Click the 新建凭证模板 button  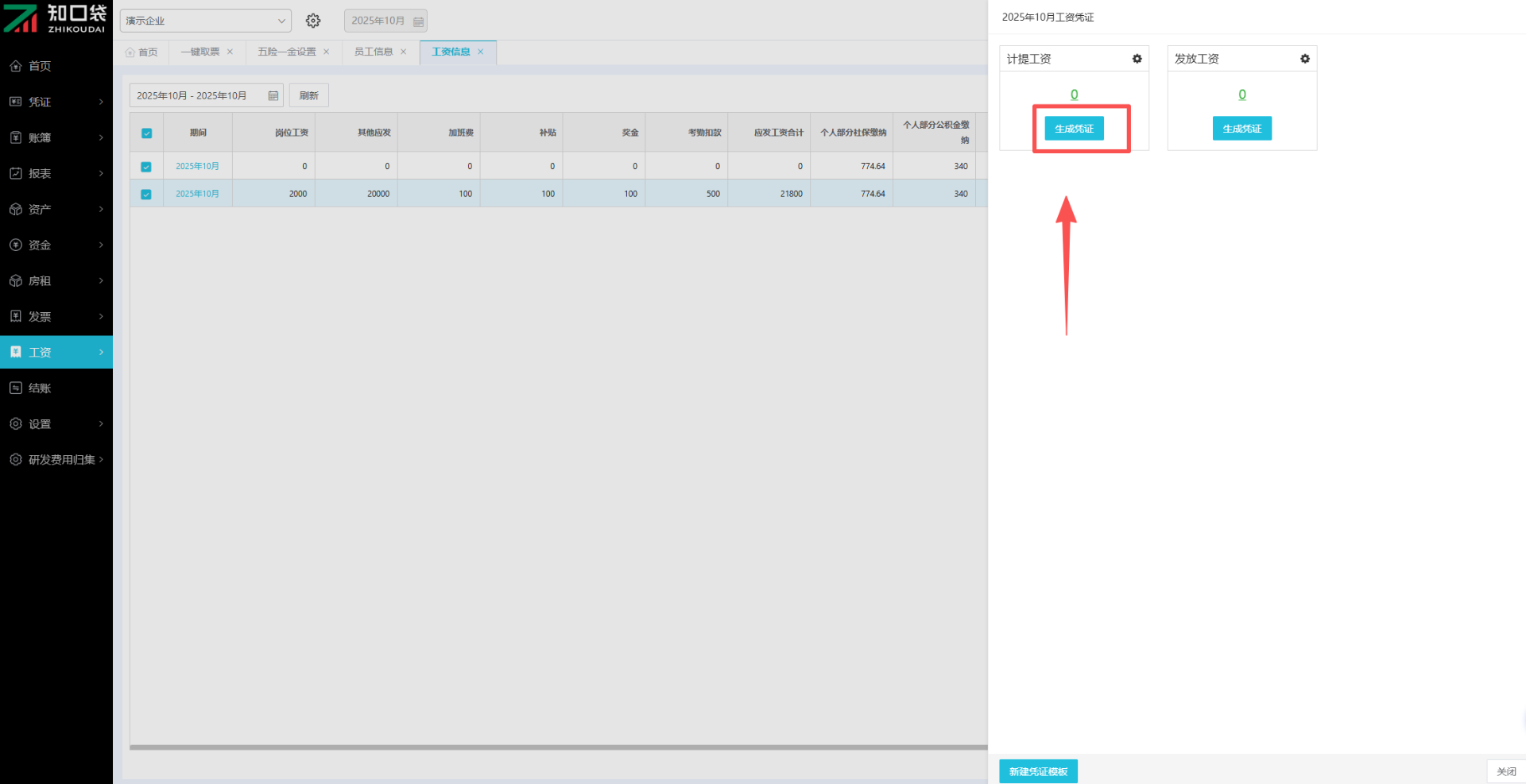(1038, 771)
